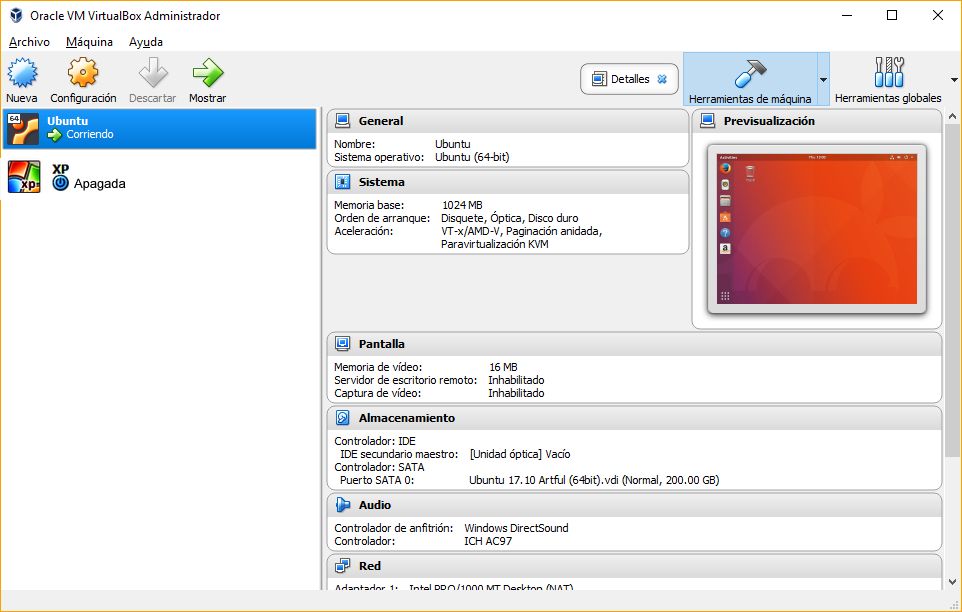
Task: Click the details pane scroll down arrow
Action: tap(952, 582)
